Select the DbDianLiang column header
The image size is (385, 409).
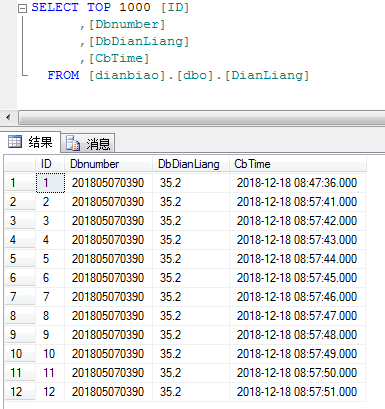[191, 164]
